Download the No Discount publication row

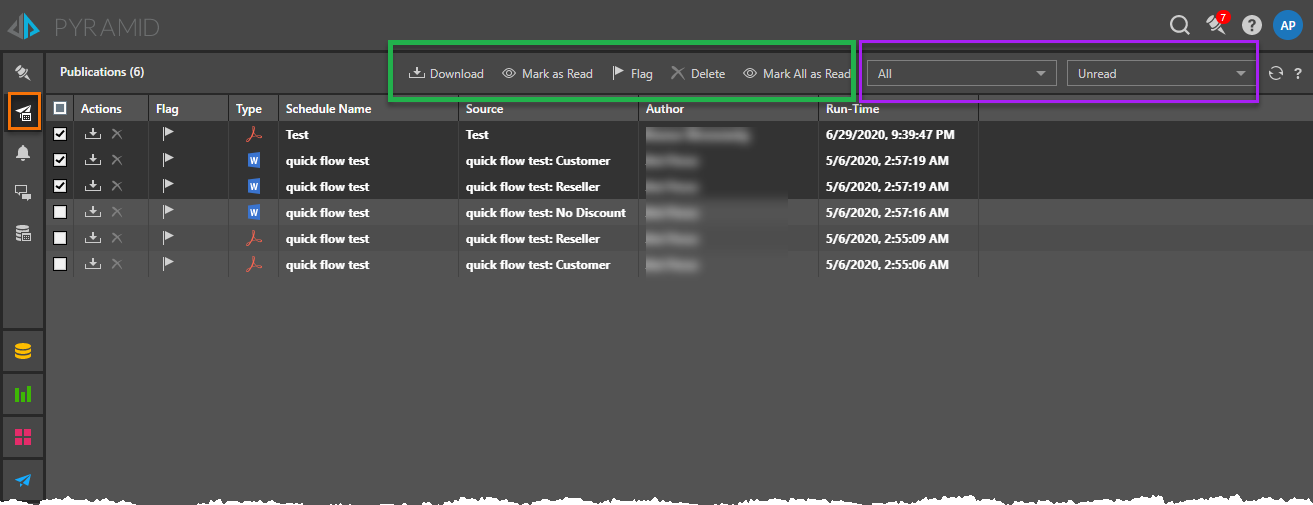[92, 212]
